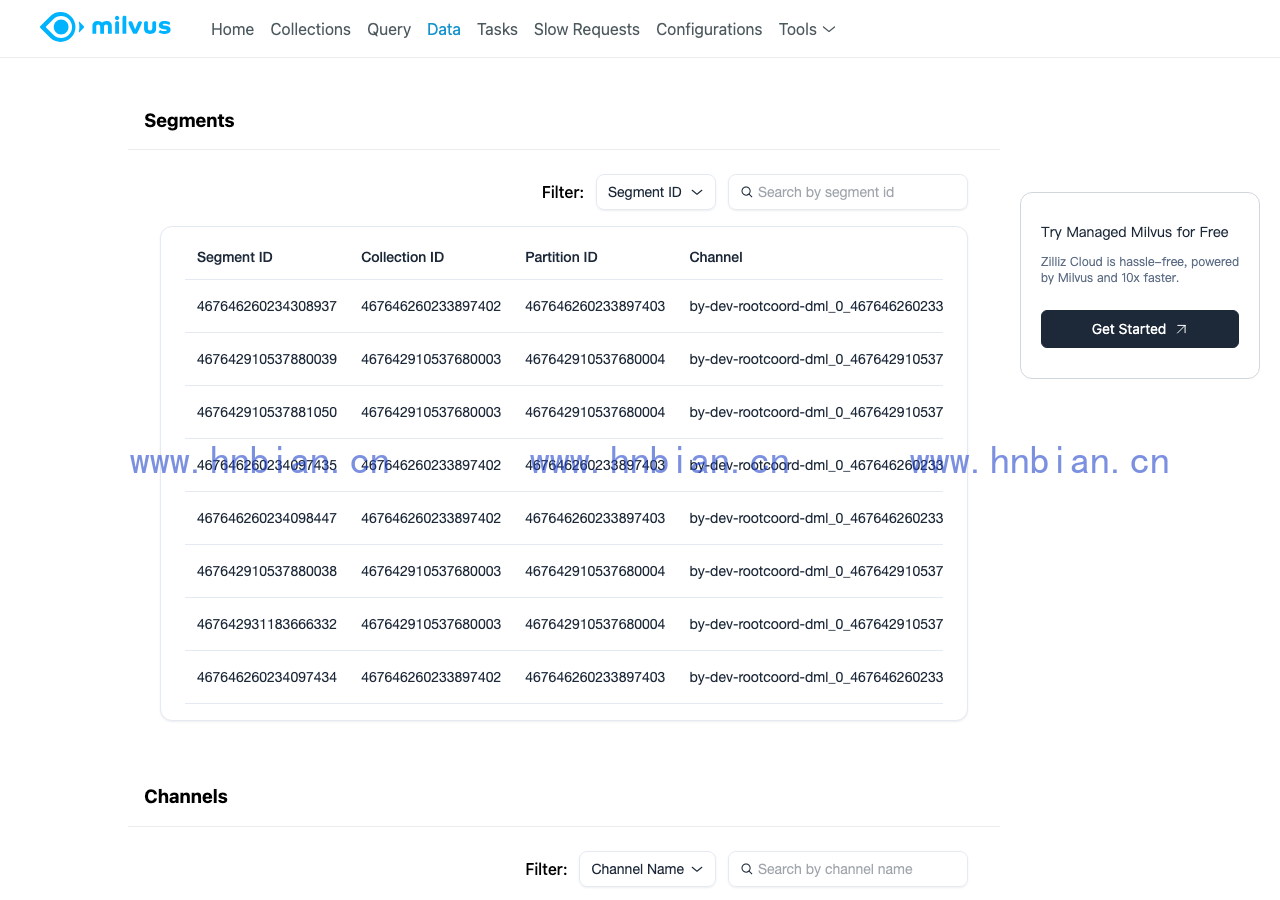Focus the Search by segment id field

(x=848, y=192)
